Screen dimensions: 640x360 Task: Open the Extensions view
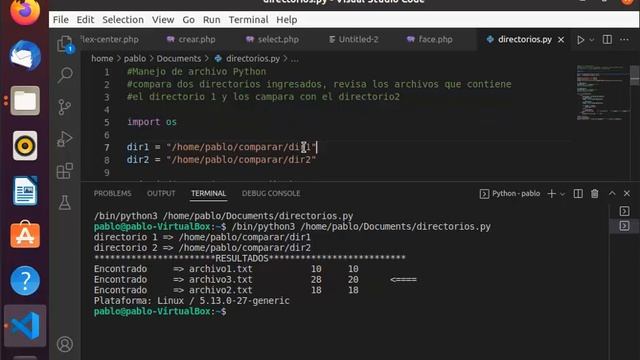pyautogui.click(x=65, y=171)
